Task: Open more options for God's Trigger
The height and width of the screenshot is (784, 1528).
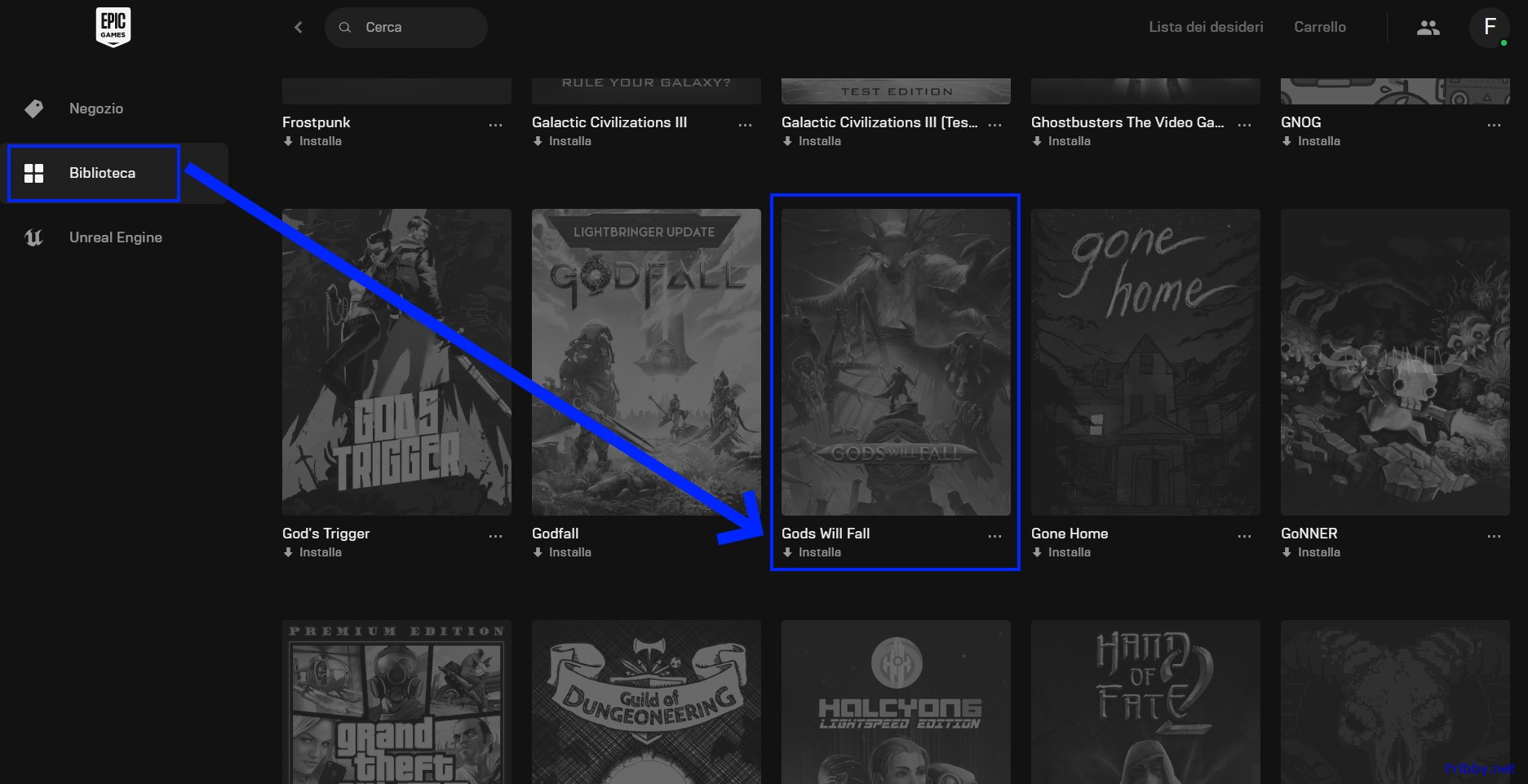Action: tap(495, 536)
